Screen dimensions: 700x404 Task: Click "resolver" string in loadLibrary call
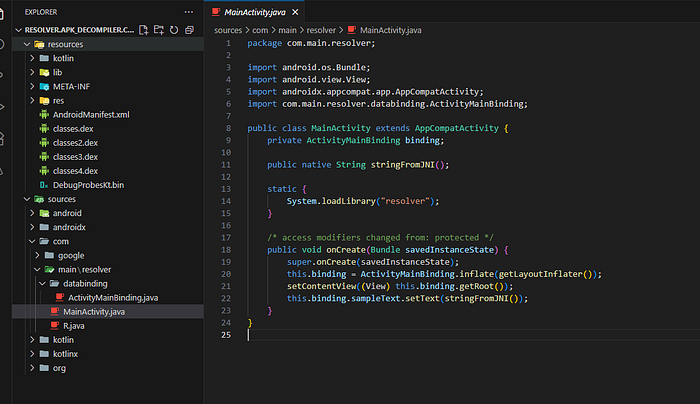coord(405,201)
